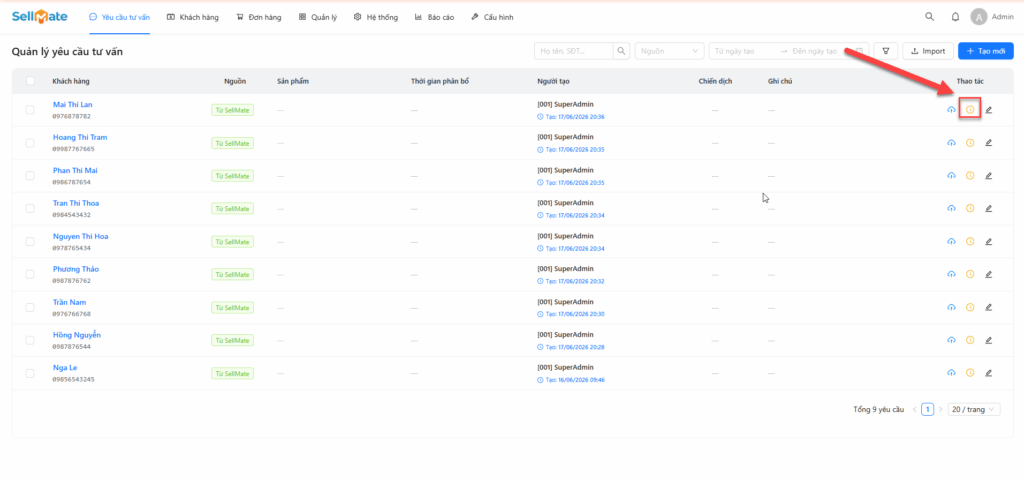
Task: Tick the checkbox for Nguyen Thi Hoa
Action: [x=30, y=241]
